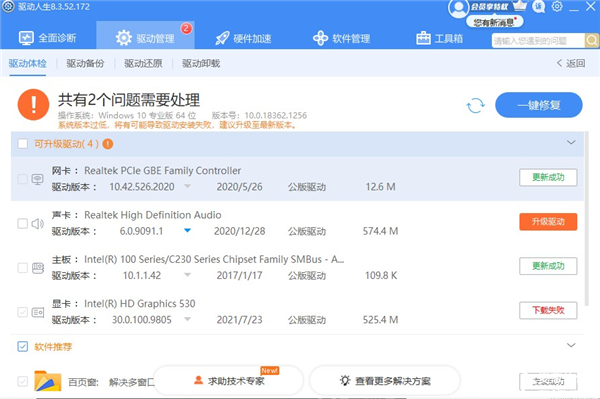Click the orange system version warning text
Image resolution: width=600 pixels, height=399 pixels.
(178, 125)
